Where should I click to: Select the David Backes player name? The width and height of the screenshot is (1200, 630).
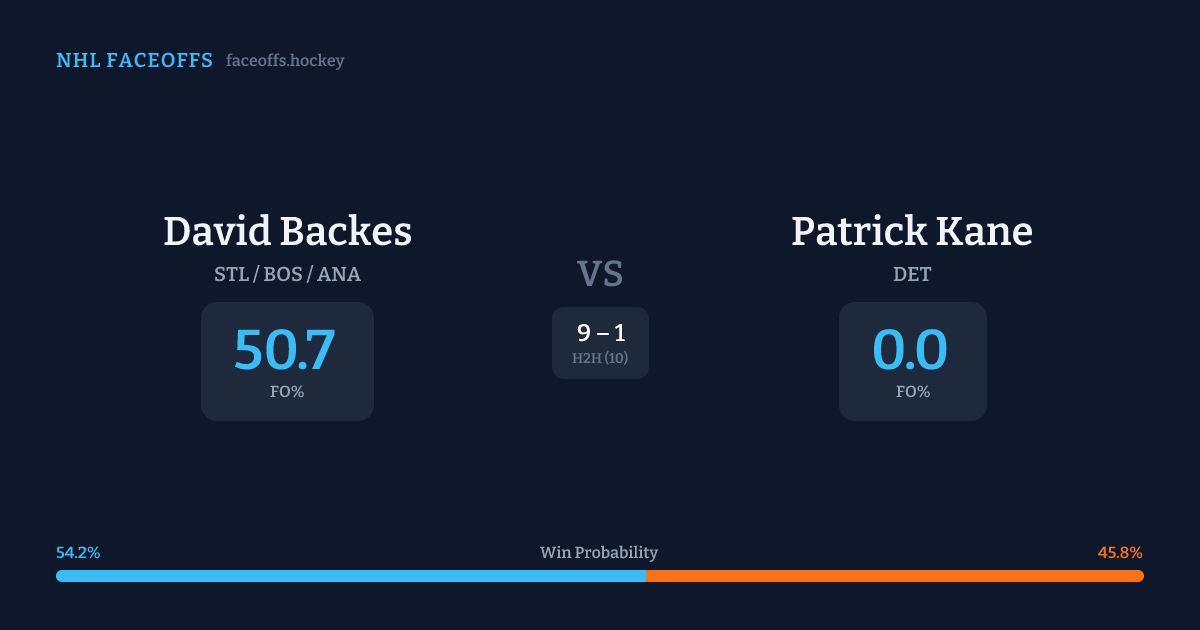(x=287, y=231)
